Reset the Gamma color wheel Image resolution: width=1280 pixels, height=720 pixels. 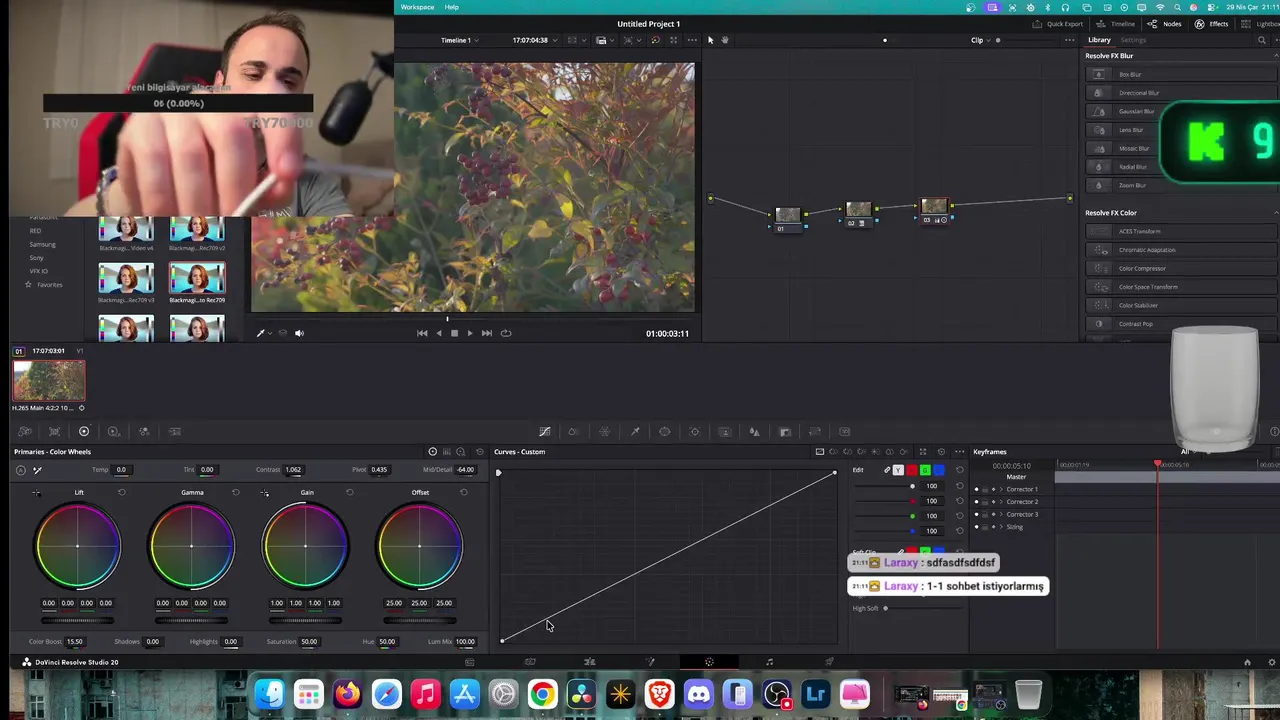(236, 493)
